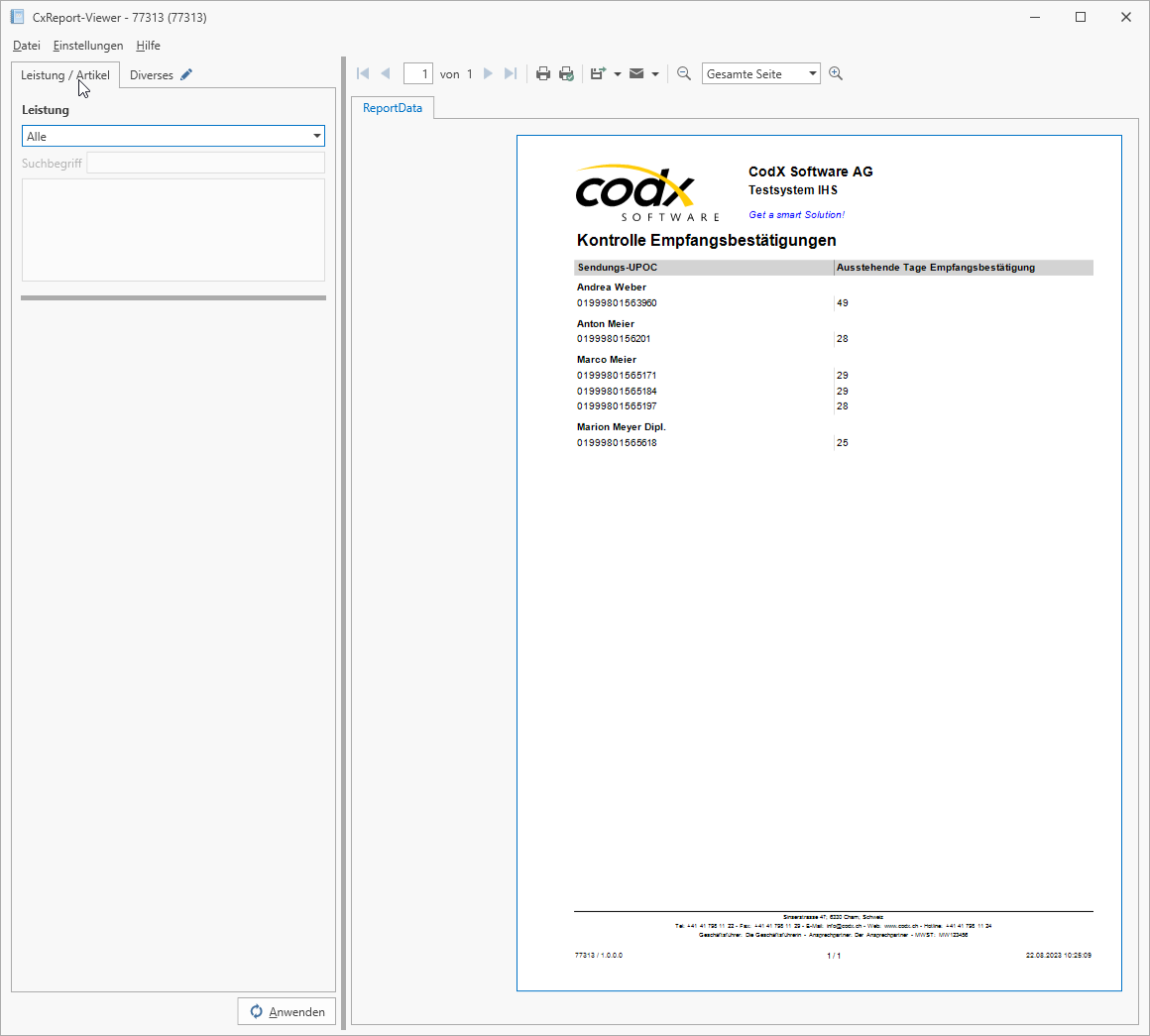Click the Get a smart Solution link
1150x1036 pixels.
[x=796, y=214]
